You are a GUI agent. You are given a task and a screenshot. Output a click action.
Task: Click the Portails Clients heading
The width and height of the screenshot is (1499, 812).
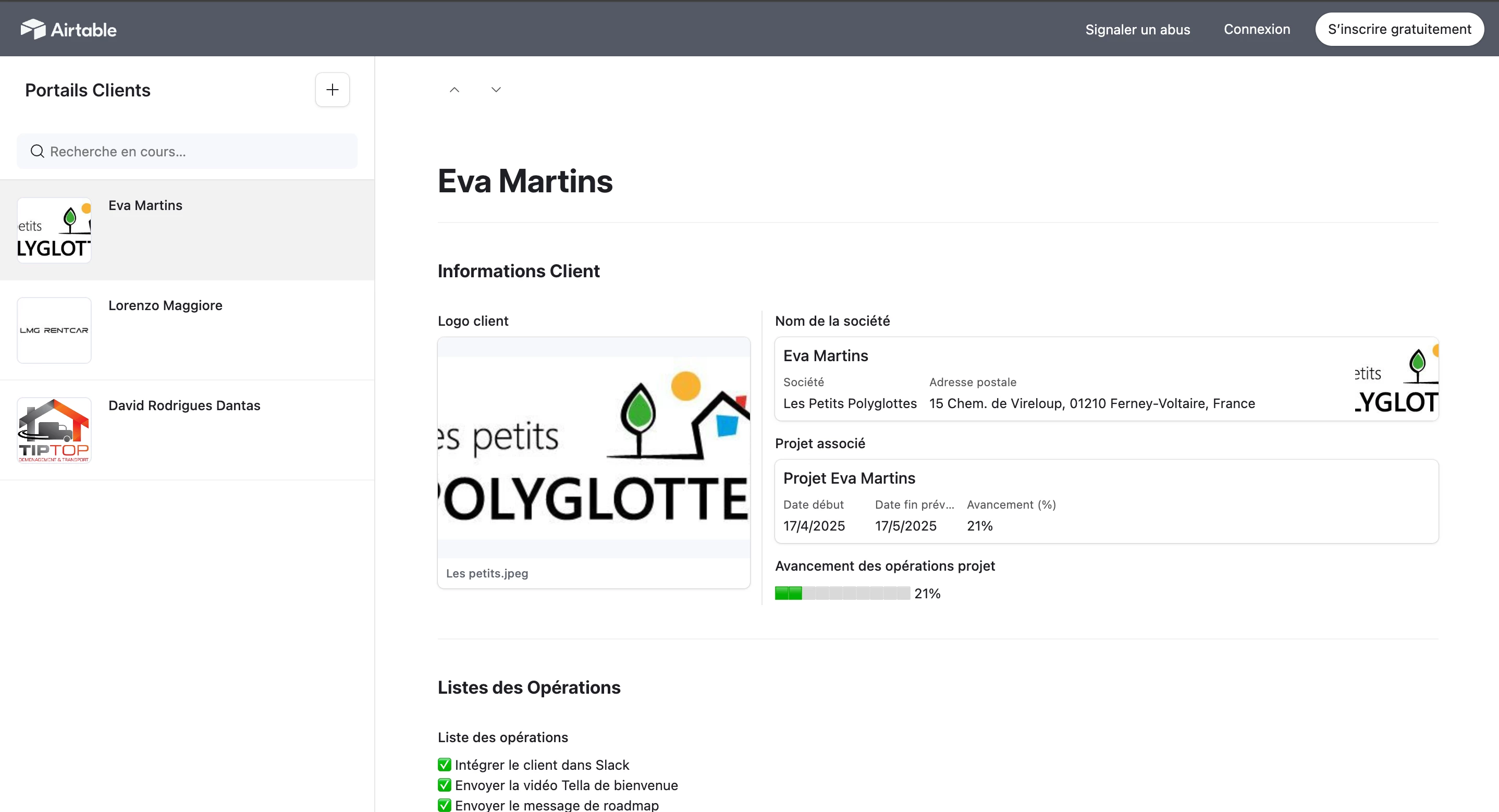(88, 90)
